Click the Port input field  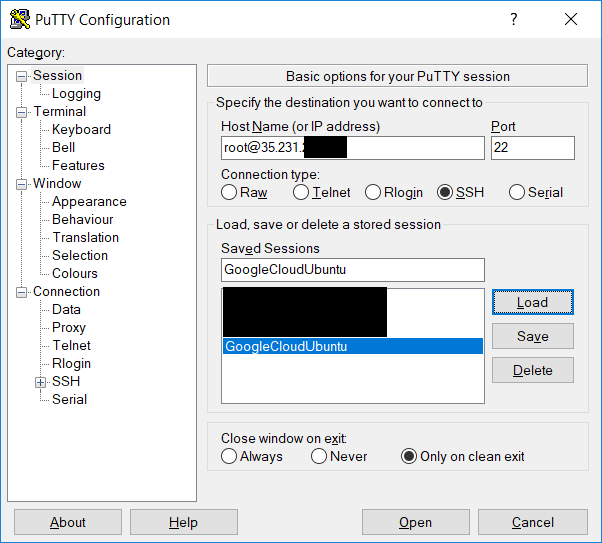533,148
